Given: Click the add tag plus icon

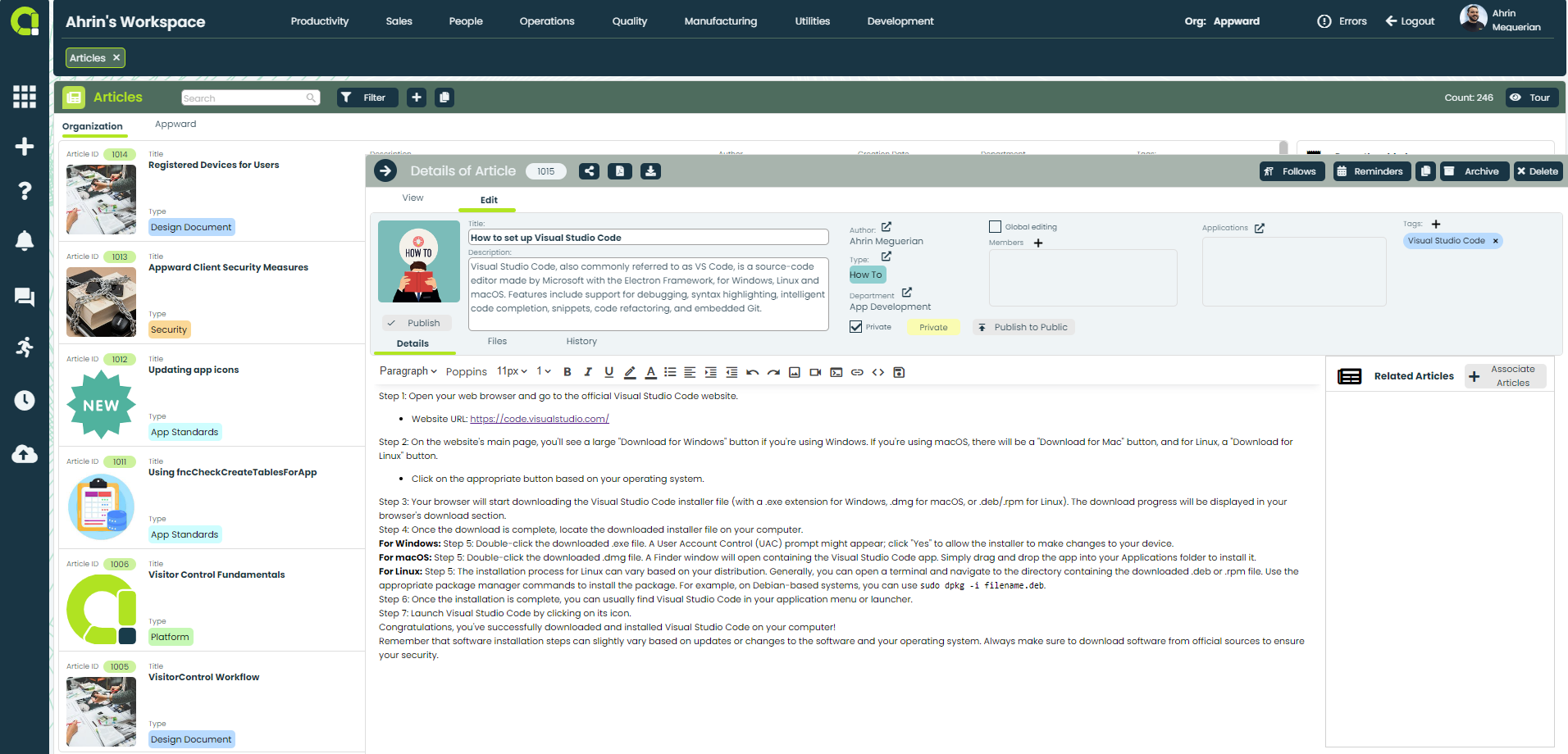Looking at the screenshot, I should [1436, 224].
